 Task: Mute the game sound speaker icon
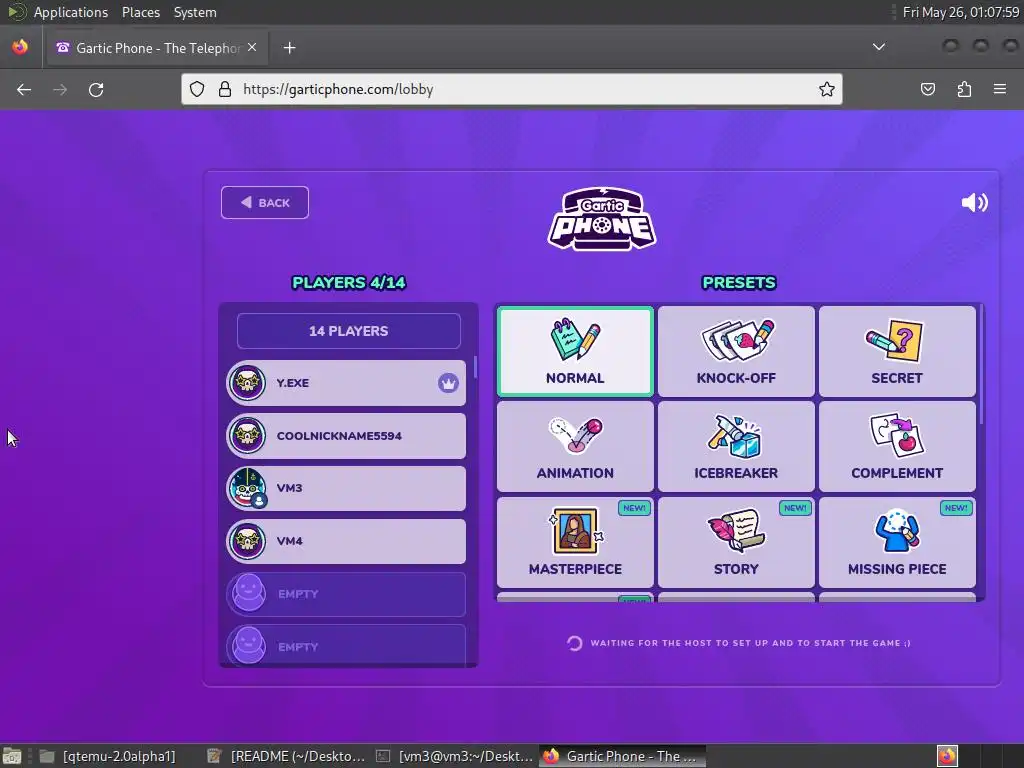[x=974, y=202]
